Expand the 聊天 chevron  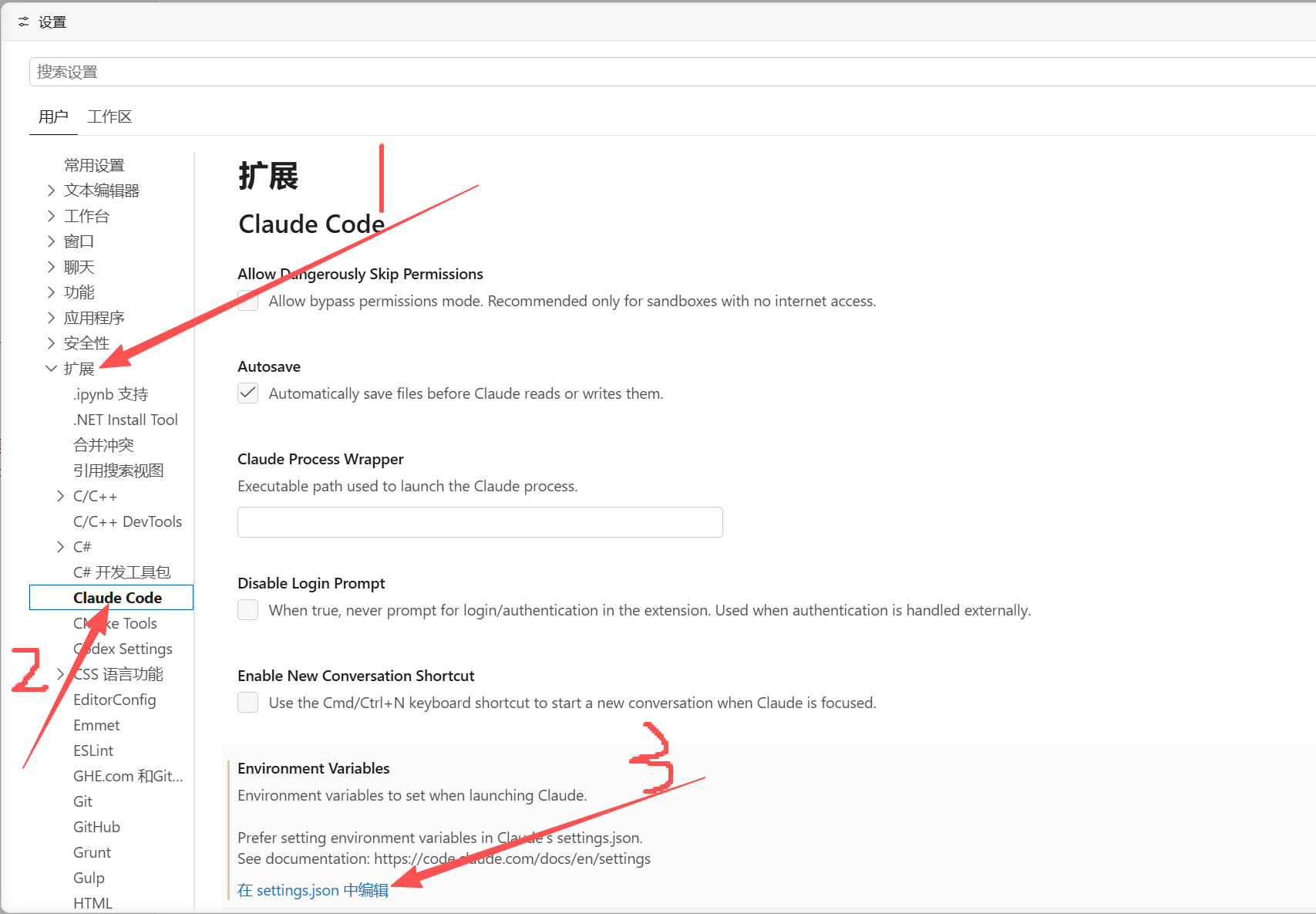pos(51,267)
